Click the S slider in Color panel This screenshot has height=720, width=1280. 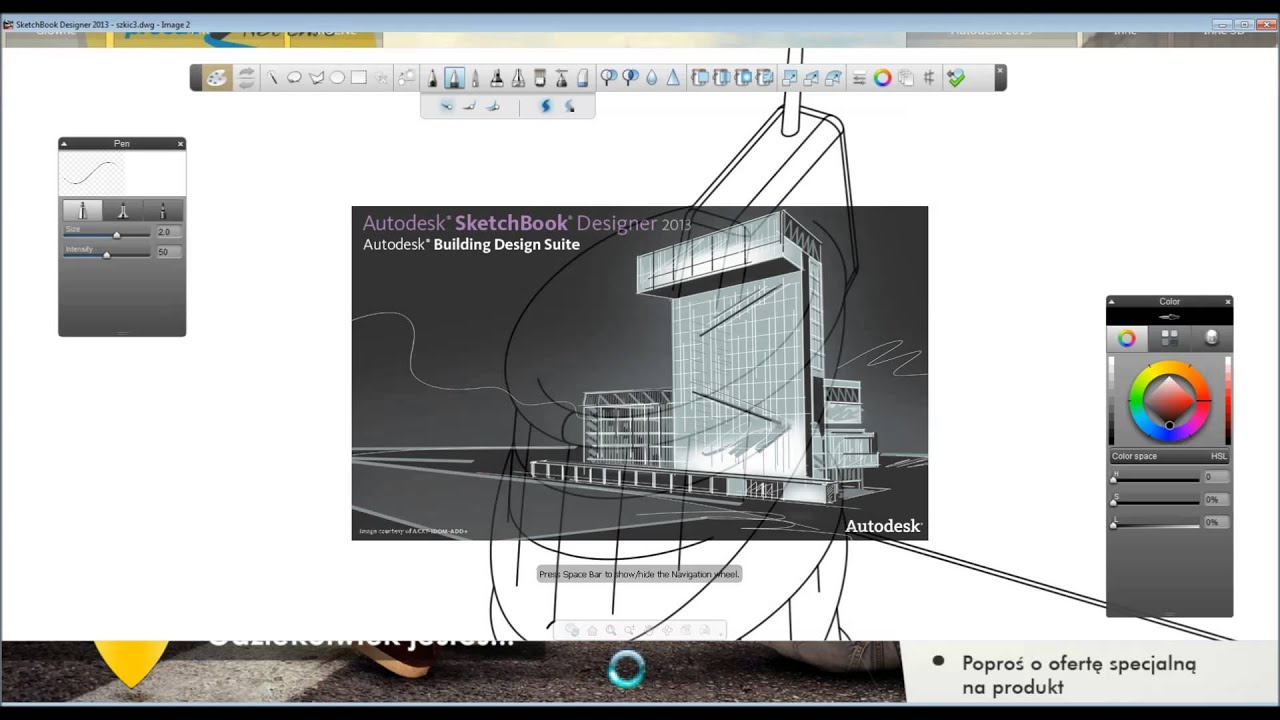pyautogui.click(x=1155, y=503)
